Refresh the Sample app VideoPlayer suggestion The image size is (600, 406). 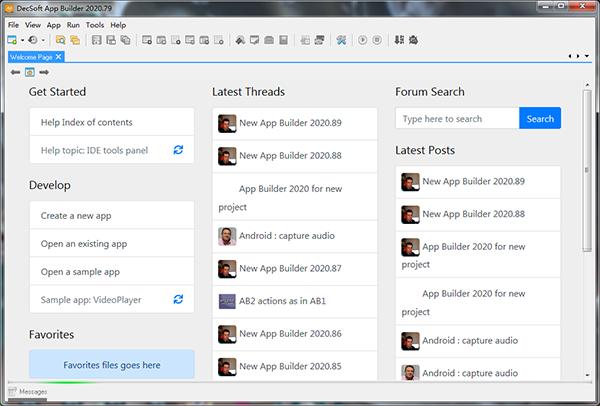click(178, 299)
